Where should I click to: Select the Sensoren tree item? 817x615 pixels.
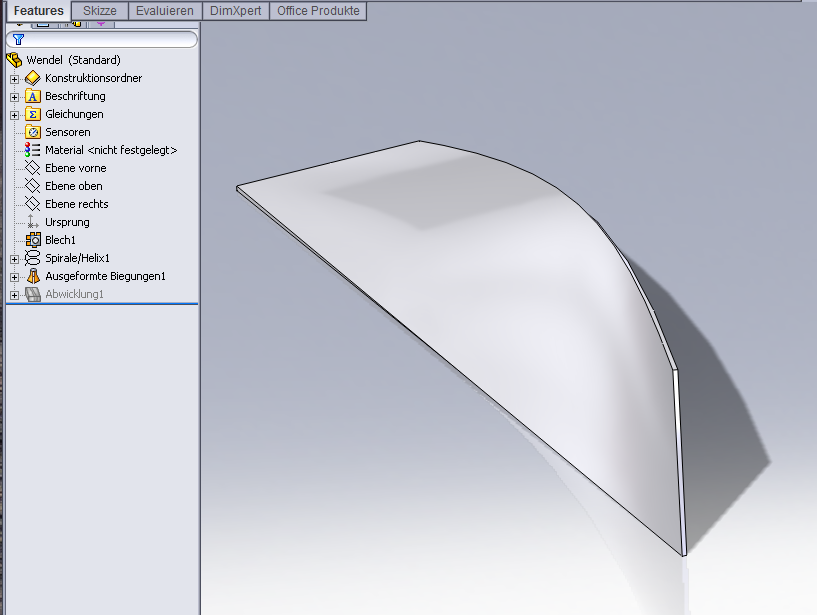[68, 132]
